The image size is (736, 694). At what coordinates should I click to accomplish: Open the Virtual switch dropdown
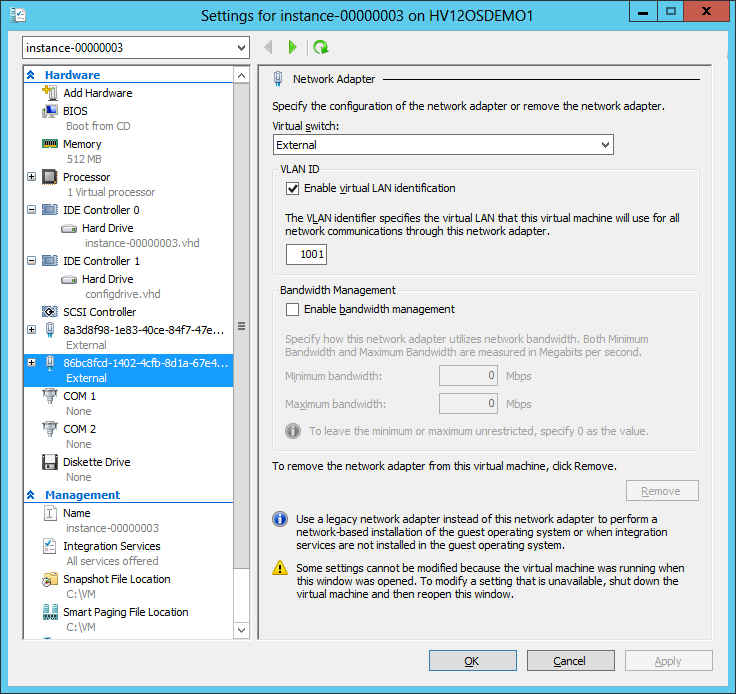(443, 145)
